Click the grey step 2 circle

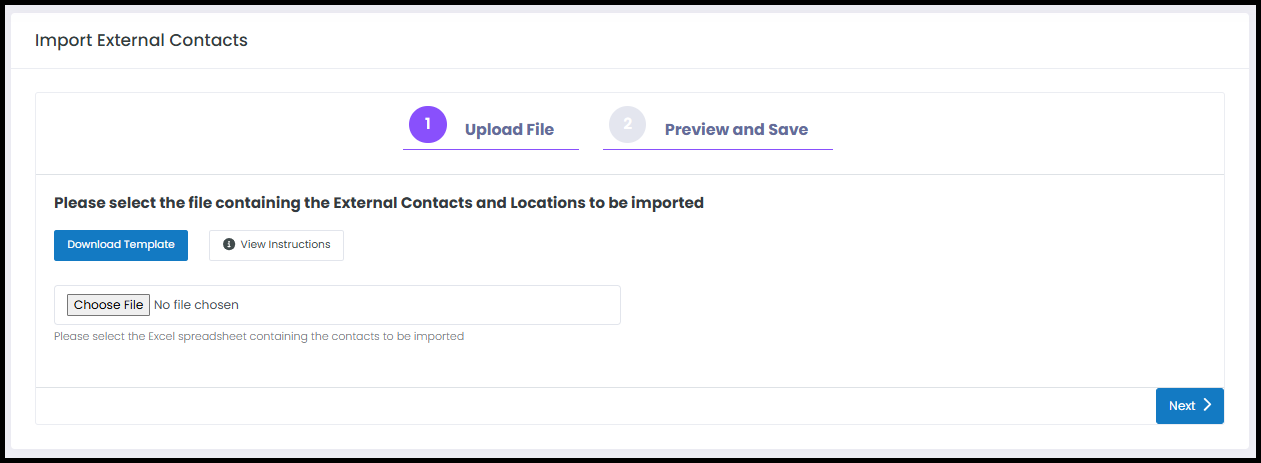click(x=628, y=124)
